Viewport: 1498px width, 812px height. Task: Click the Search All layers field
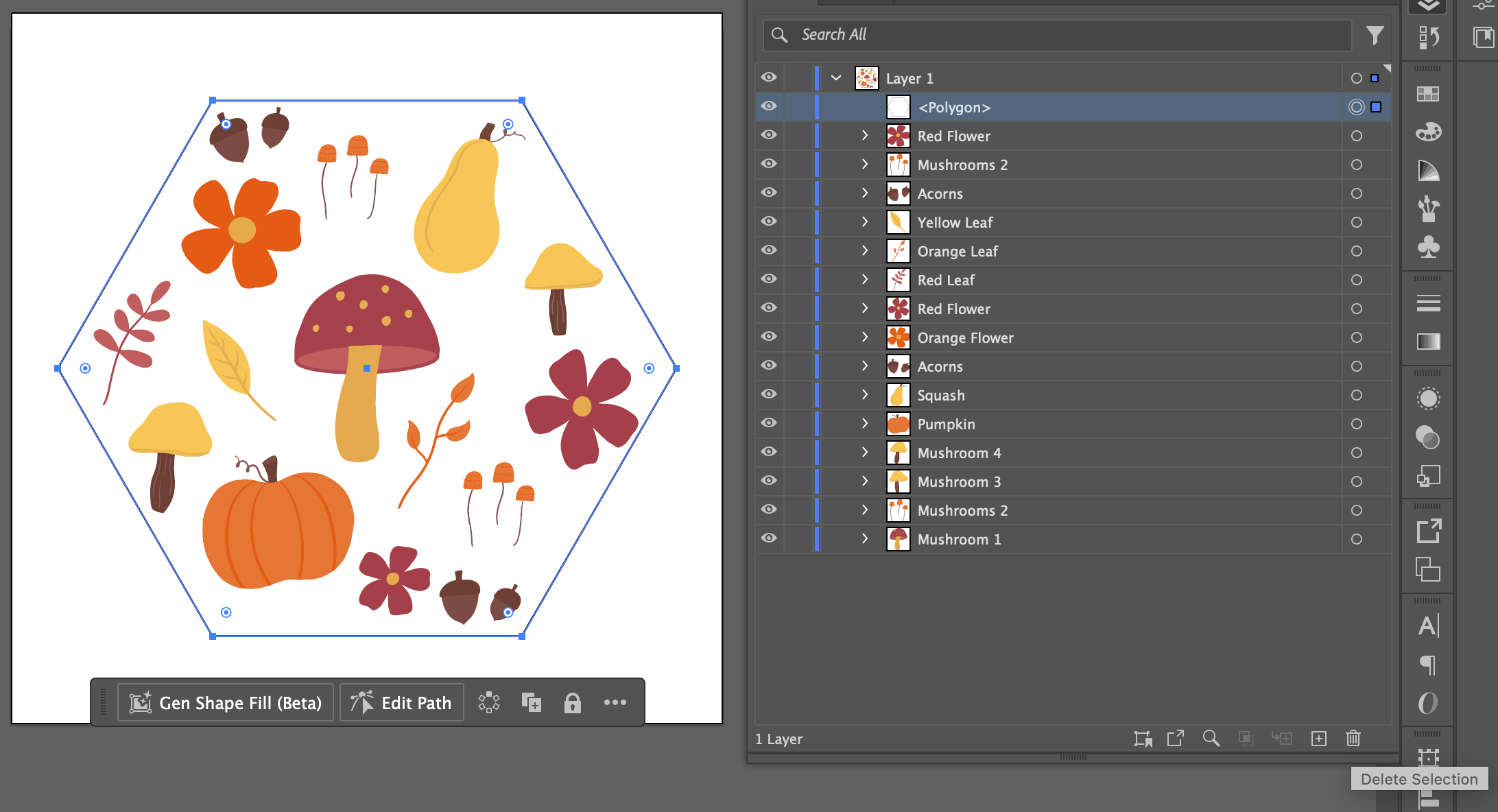coord(1056,35)
